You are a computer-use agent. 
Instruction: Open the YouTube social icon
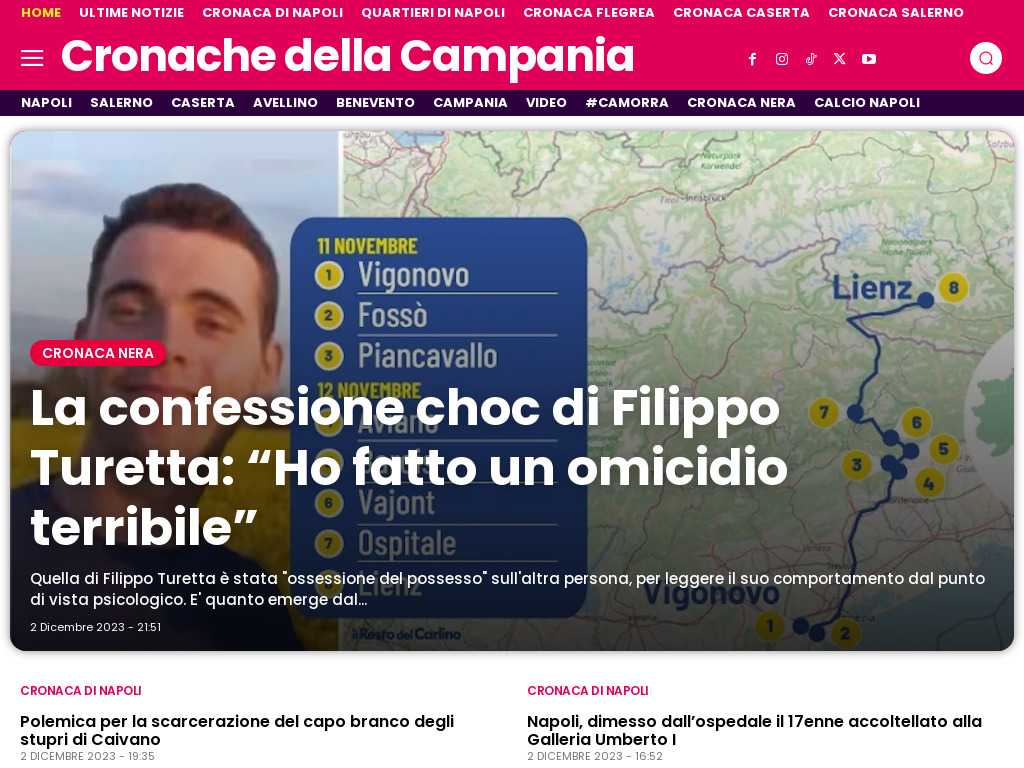[x=869, y=59]
